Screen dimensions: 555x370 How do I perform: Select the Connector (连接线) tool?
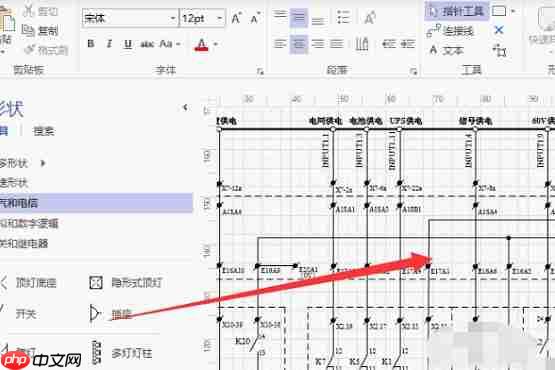[450, 31]
